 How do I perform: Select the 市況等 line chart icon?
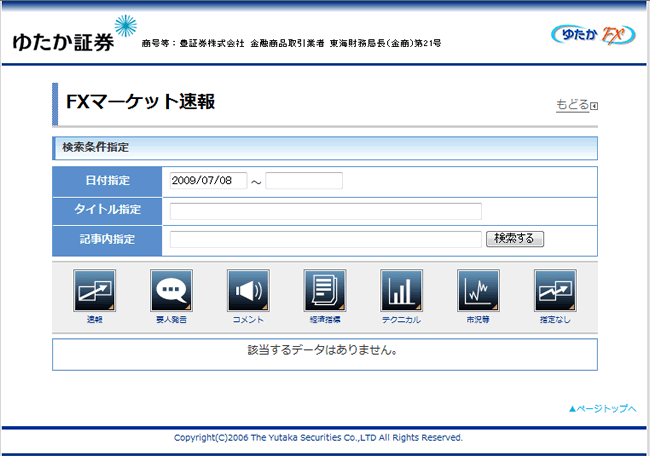coord(478,290)
